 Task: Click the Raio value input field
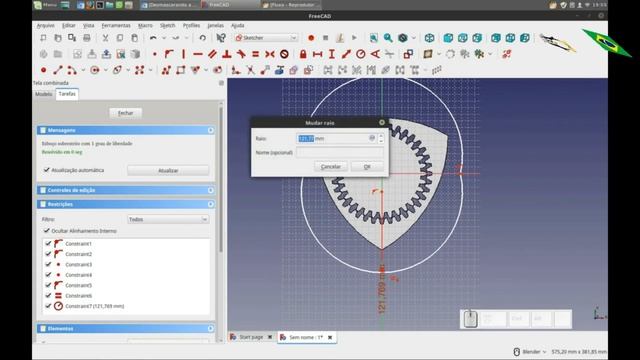click(x=336, y=139)
